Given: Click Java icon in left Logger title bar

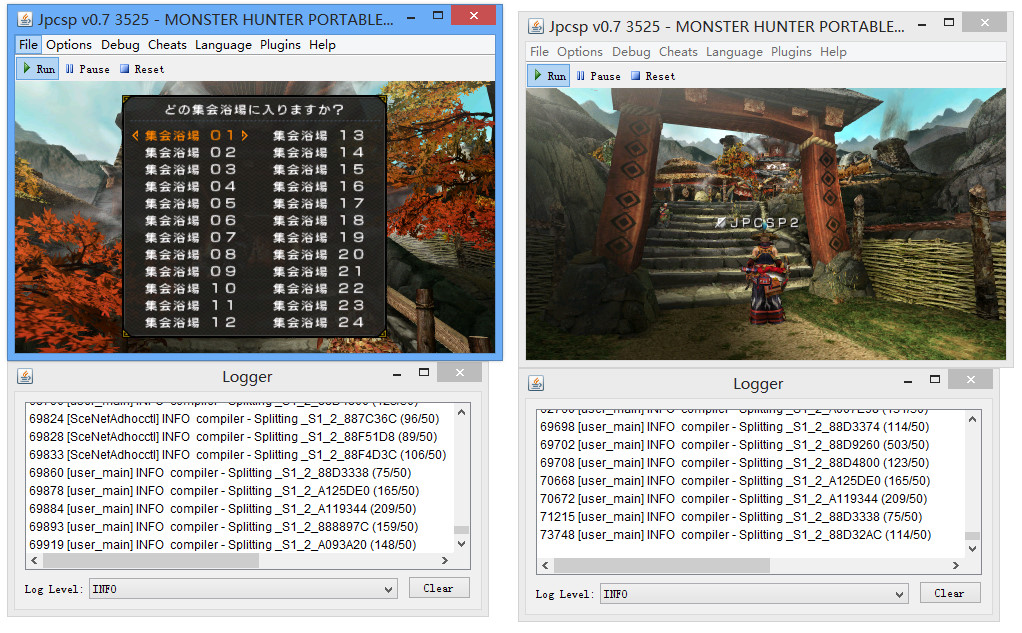Looking at the screenshot, I should pos(26,376).
